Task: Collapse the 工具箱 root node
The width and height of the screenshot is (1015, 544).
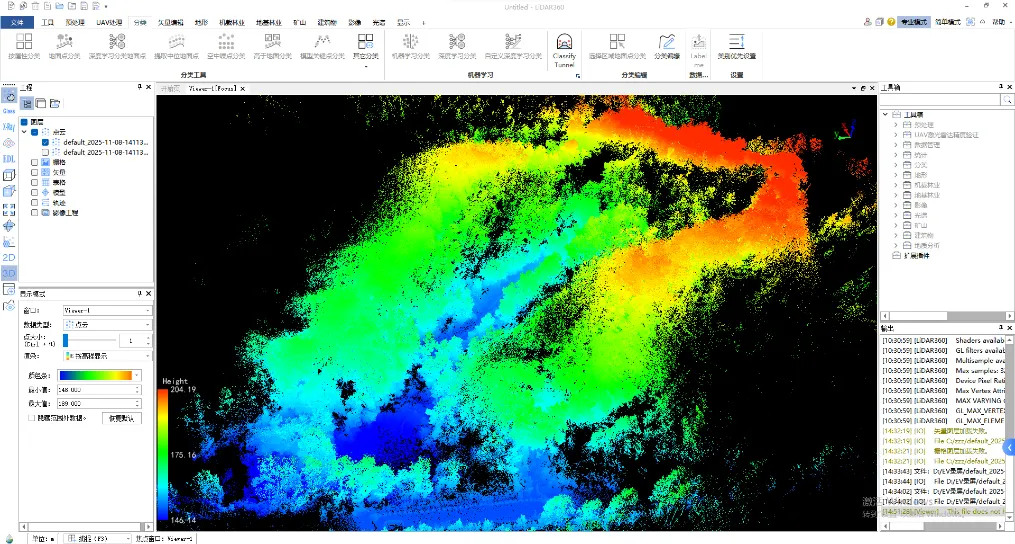Action: pos(886,115)
